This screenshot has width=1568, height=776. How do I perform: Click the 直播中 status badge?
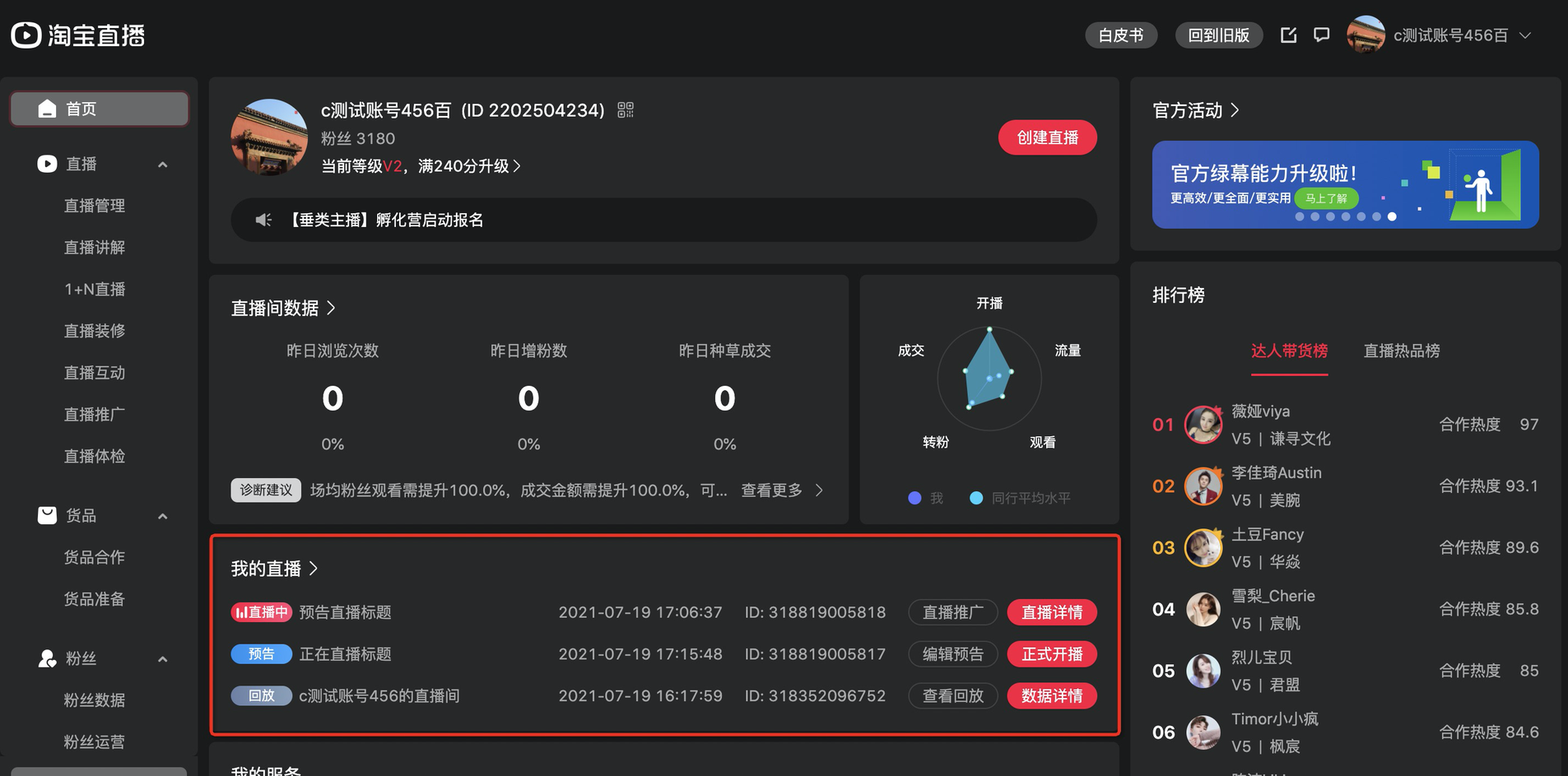pyautogui.click(x=262, y=612)
